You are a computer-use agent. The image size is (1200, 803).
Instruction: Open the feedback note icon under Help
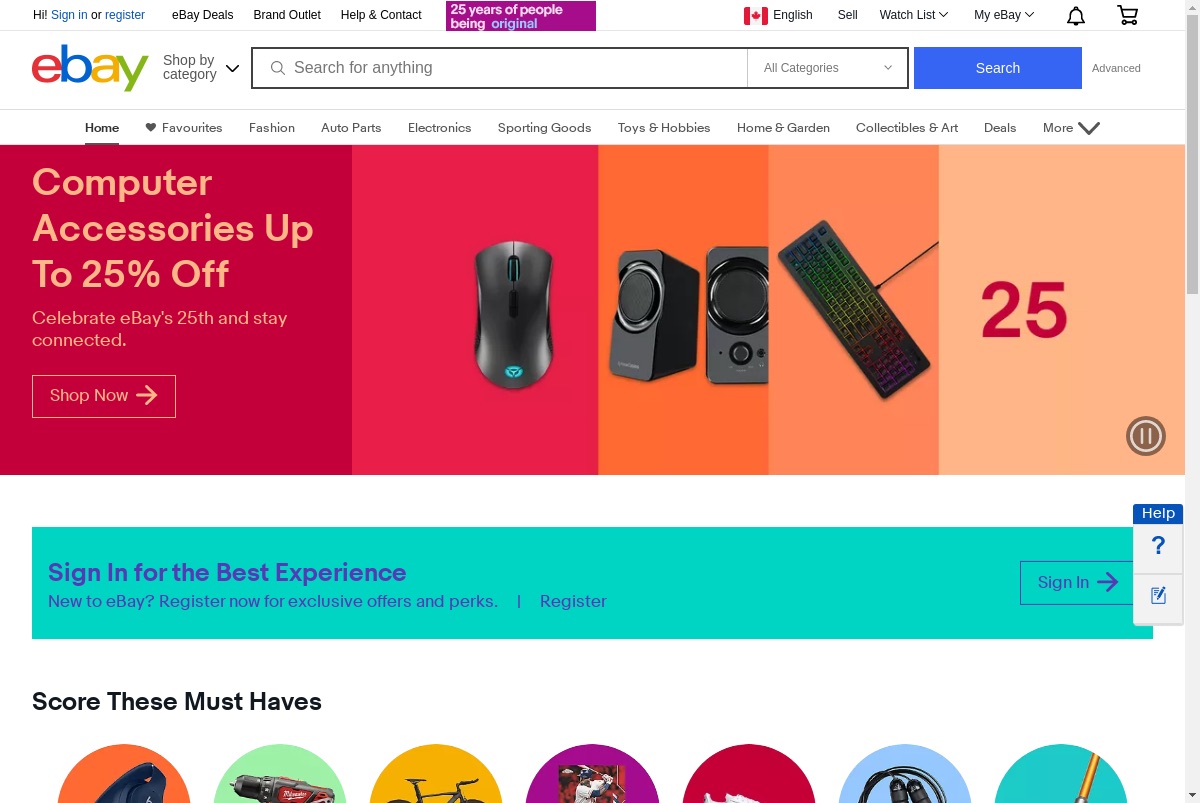(1158, 596)
